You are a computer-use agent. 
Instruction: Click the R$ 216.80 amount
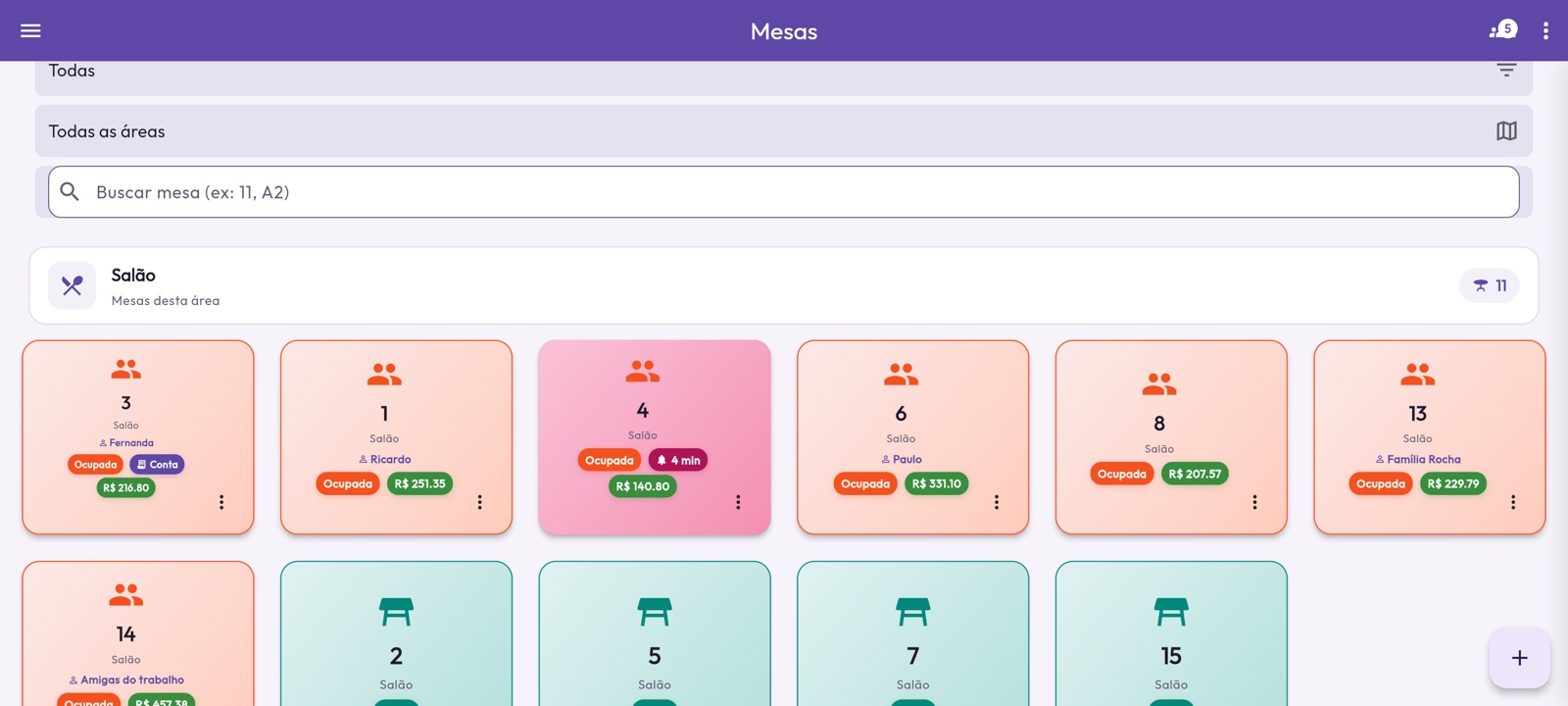click(x=126, y=487)
